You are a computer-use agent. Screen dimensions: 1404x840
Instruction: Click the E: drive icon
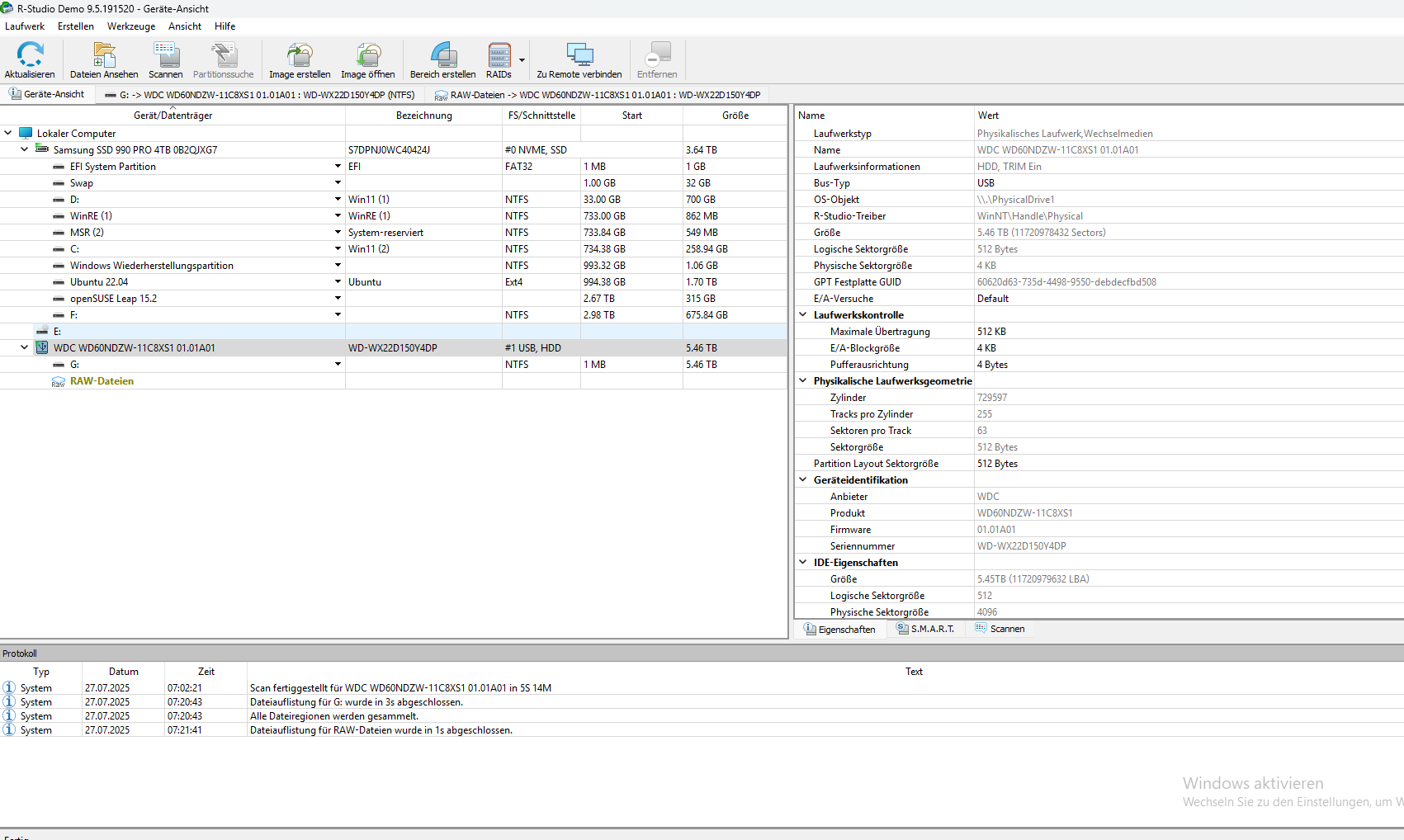point(42,331)
